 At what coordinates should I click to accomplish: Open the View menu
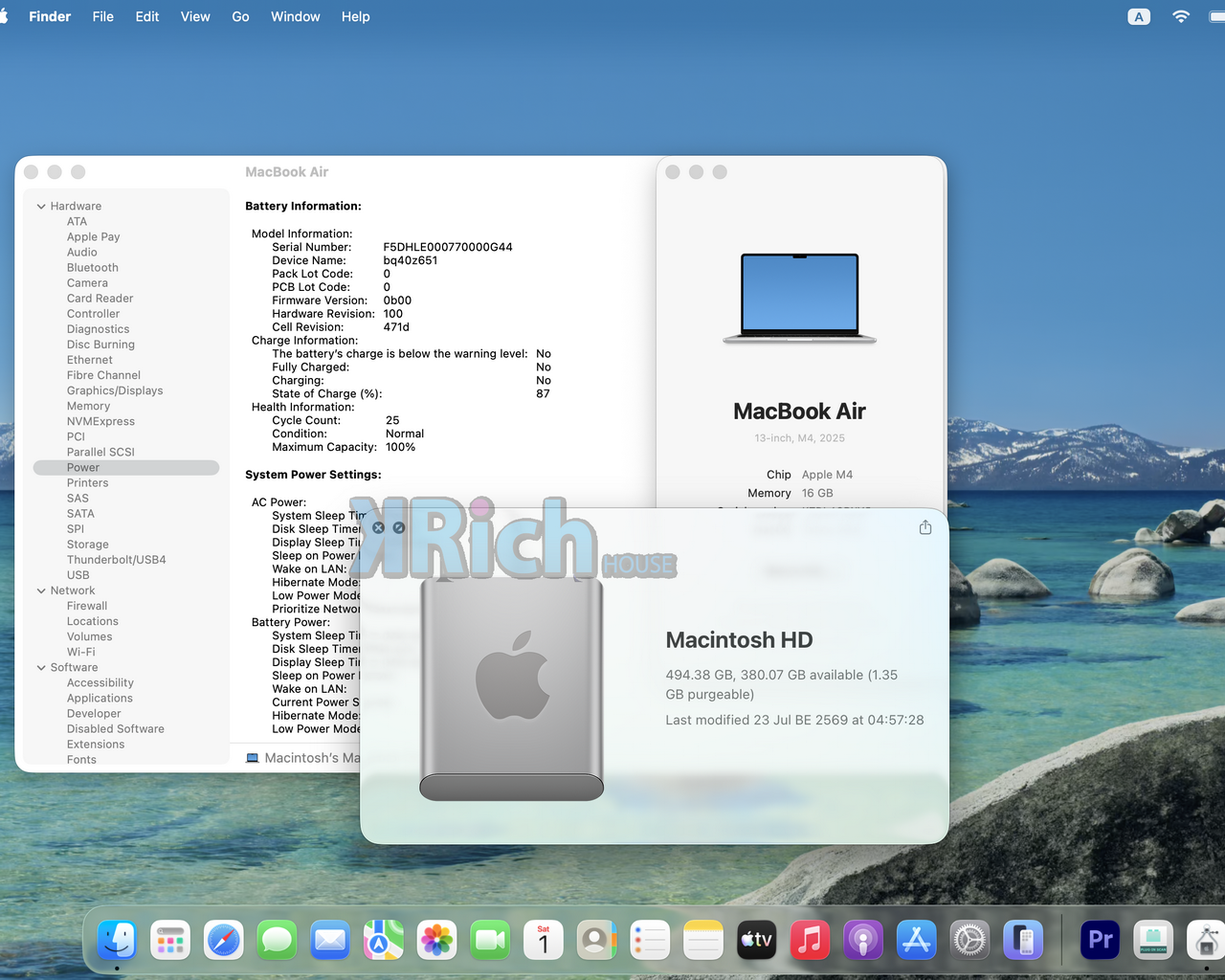[195, 16]
